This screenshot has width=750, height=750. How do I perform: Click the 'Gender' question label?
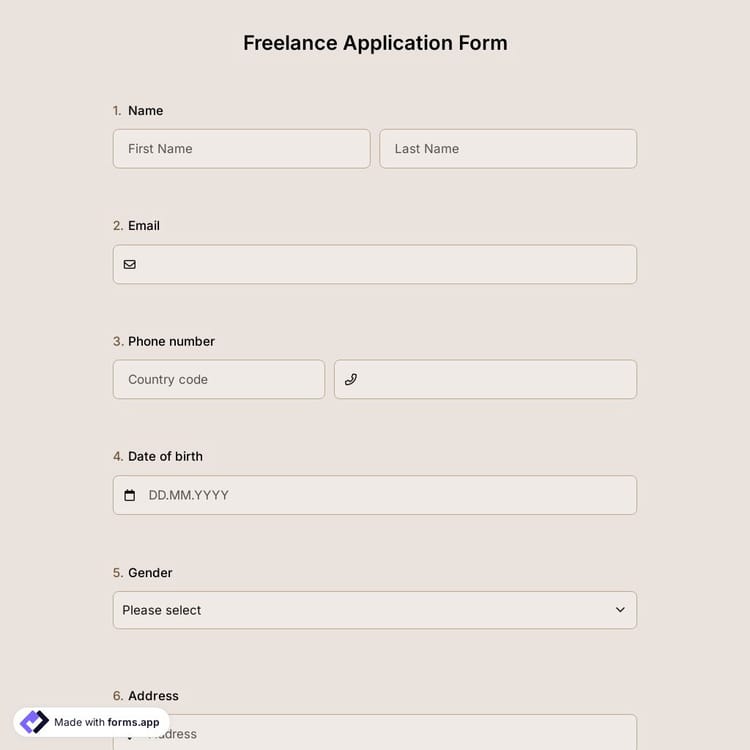click(150, 573)
